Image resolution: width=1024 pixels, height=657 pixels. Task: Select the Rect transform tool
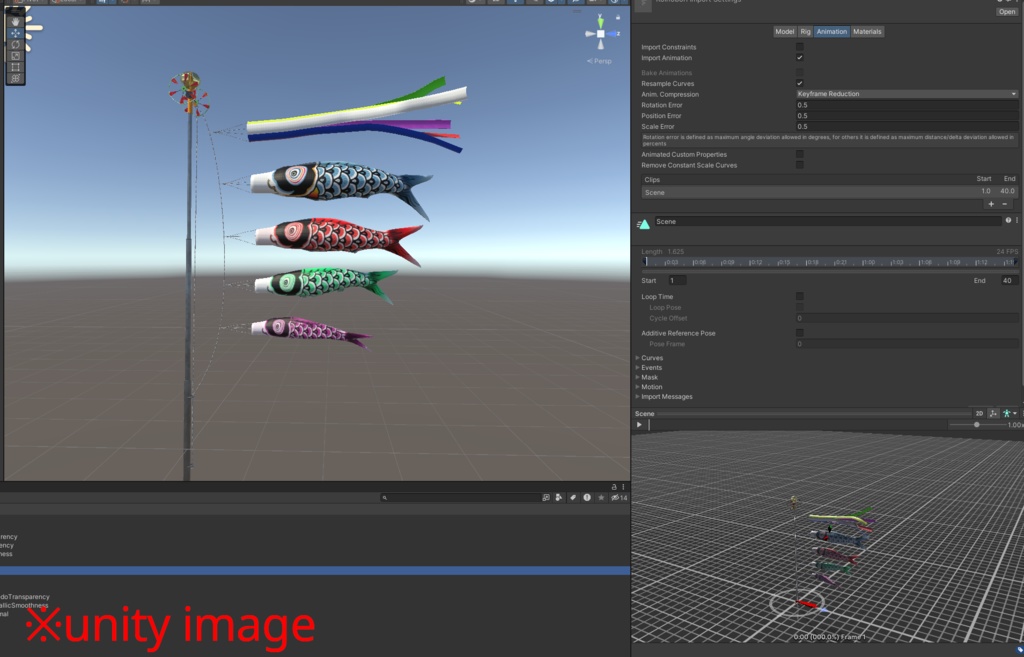point(15,67)
